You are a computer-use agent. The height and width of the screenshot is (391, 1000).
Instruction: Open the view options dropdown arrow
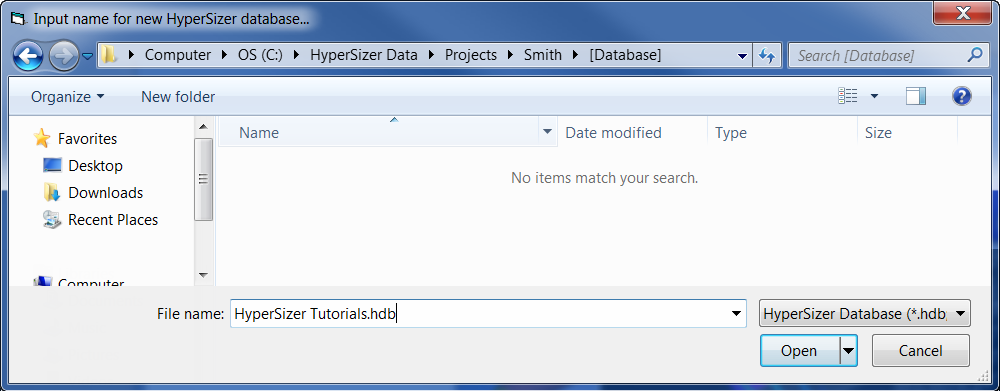click(x=874, y=96)
